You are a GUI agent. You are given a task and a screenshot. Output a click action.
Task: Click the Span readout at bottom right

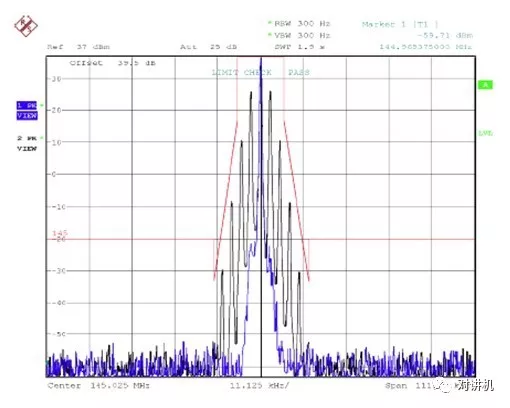pos(410,386)
